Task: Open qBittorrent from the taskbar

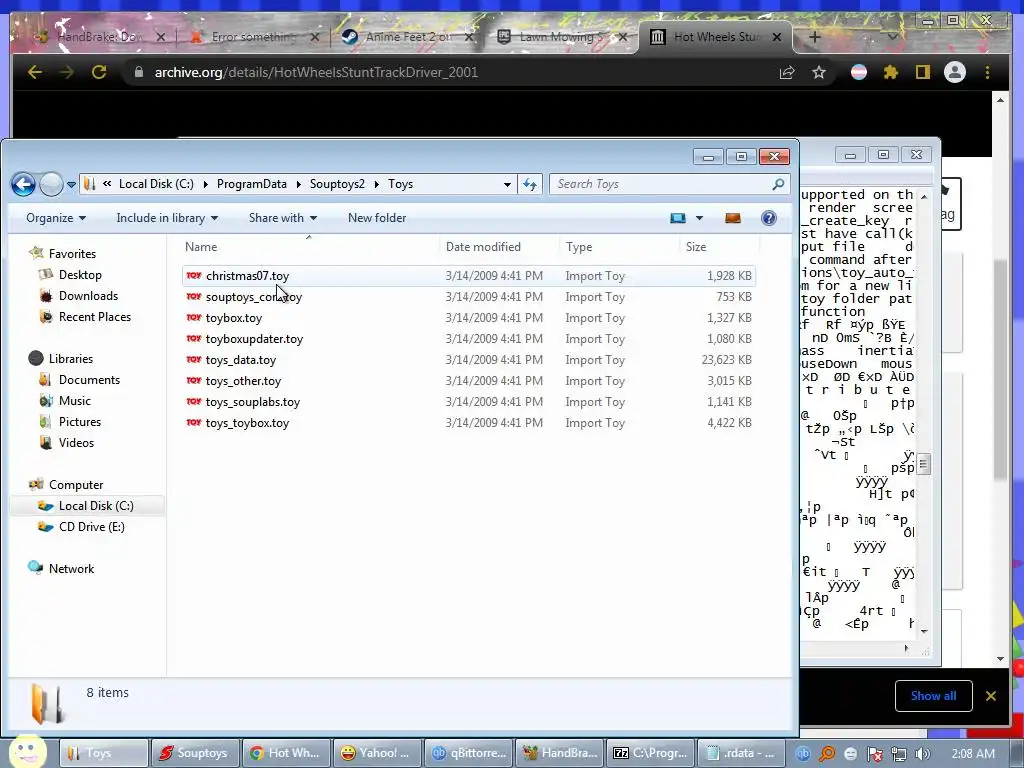Action: (x=468, y=753)
